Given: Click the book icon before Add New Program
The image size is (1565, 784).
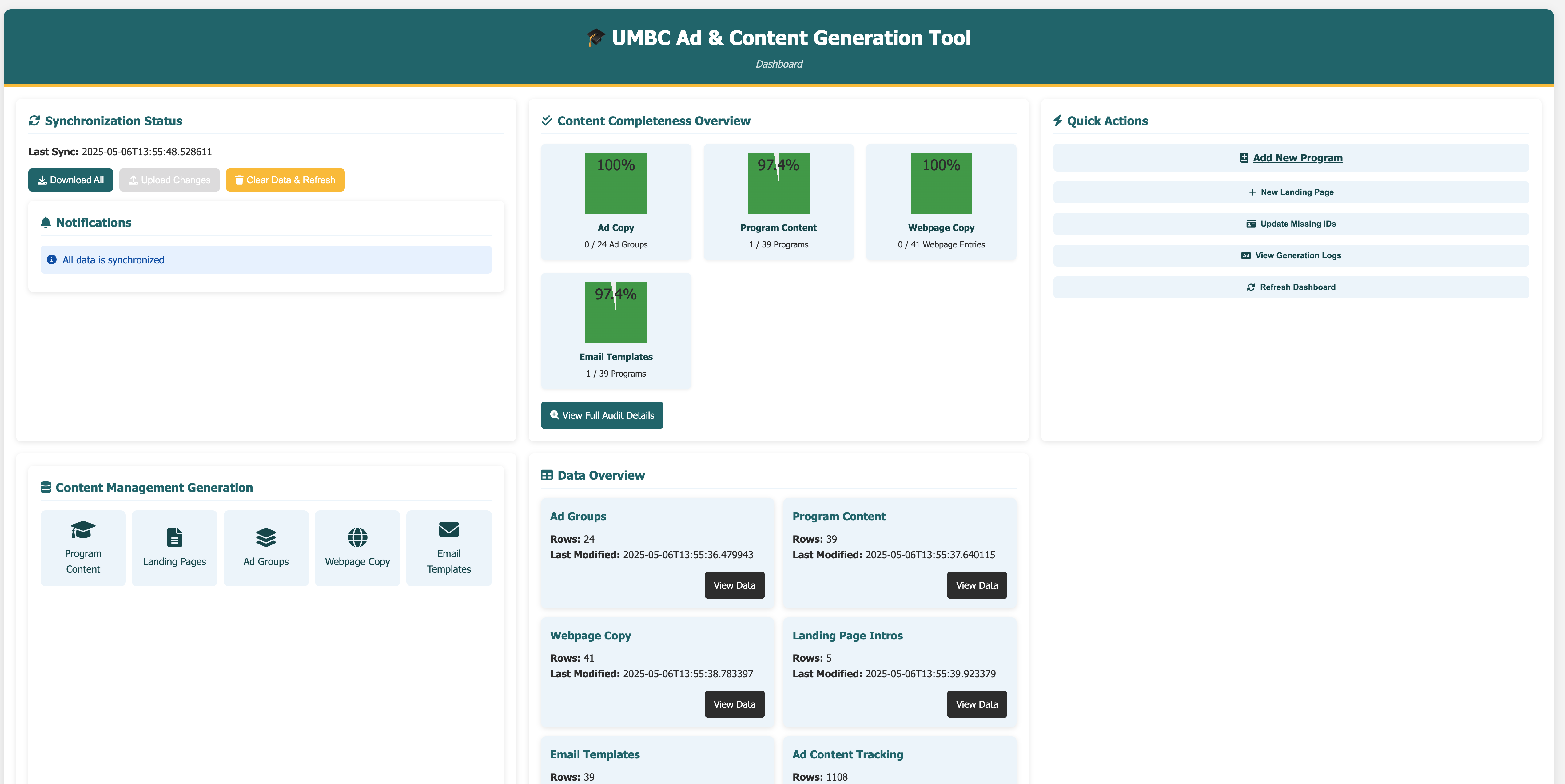Looking at the screenshot, I should [1244, 158].
